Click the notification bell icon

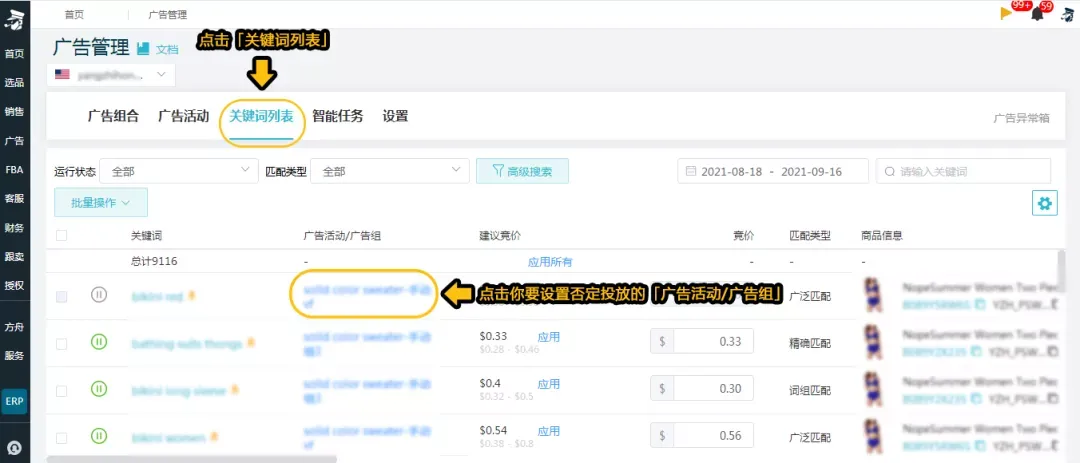(x=1036, y=13)
